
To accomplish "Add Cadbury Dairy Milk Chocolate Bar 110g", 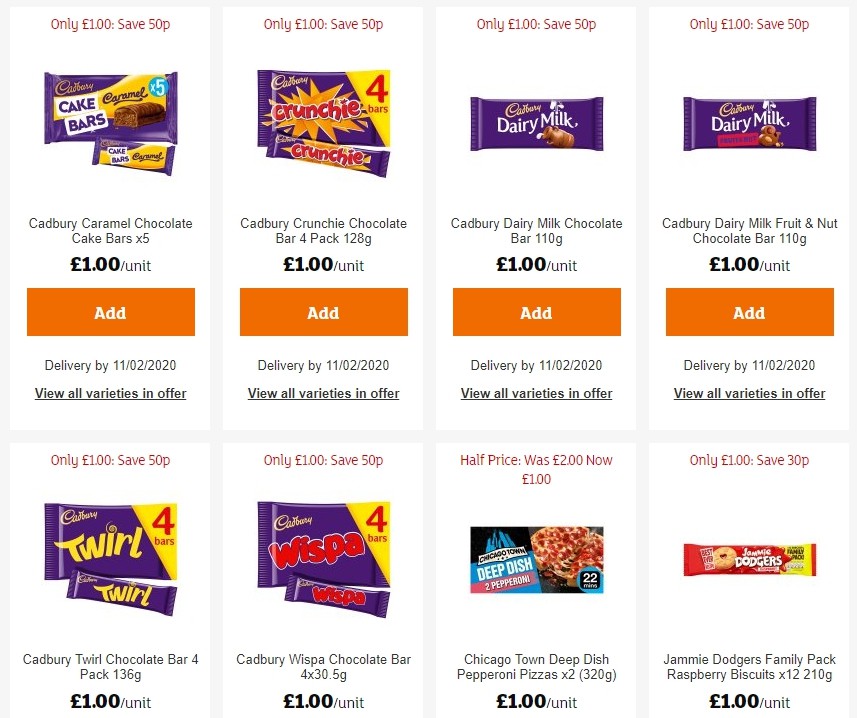I will click(536, 312).
